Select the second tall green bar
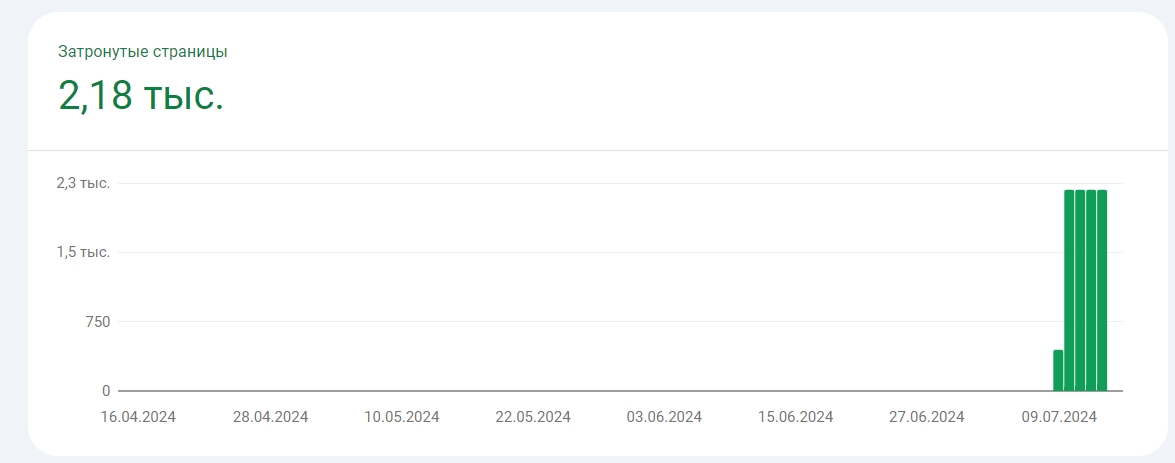This screenshot has width=1175, height=463. (1080, 291)
